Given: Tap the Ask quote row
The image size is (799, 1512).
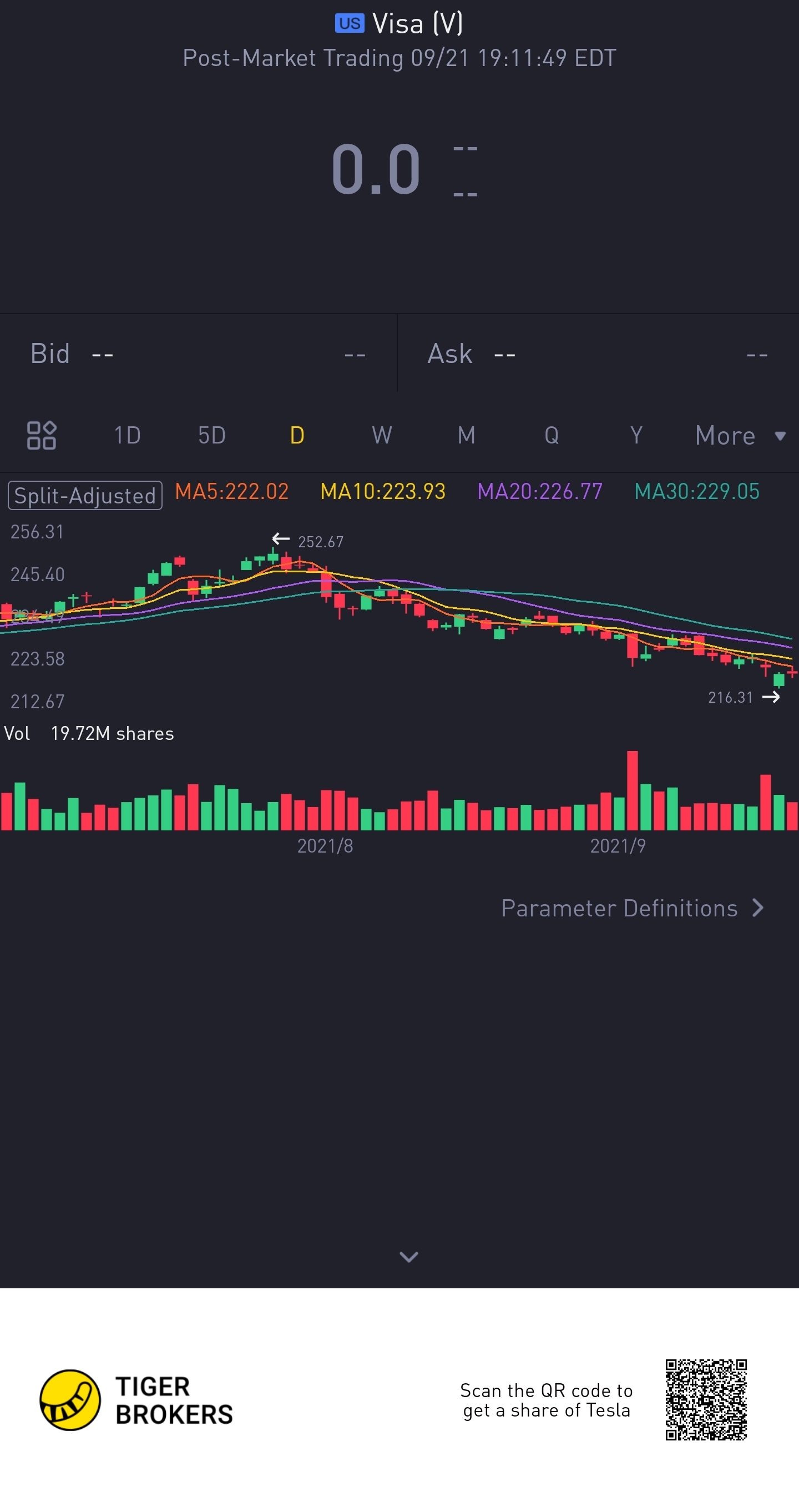Looking at the screenshot, I should click(x=598, y=354).
